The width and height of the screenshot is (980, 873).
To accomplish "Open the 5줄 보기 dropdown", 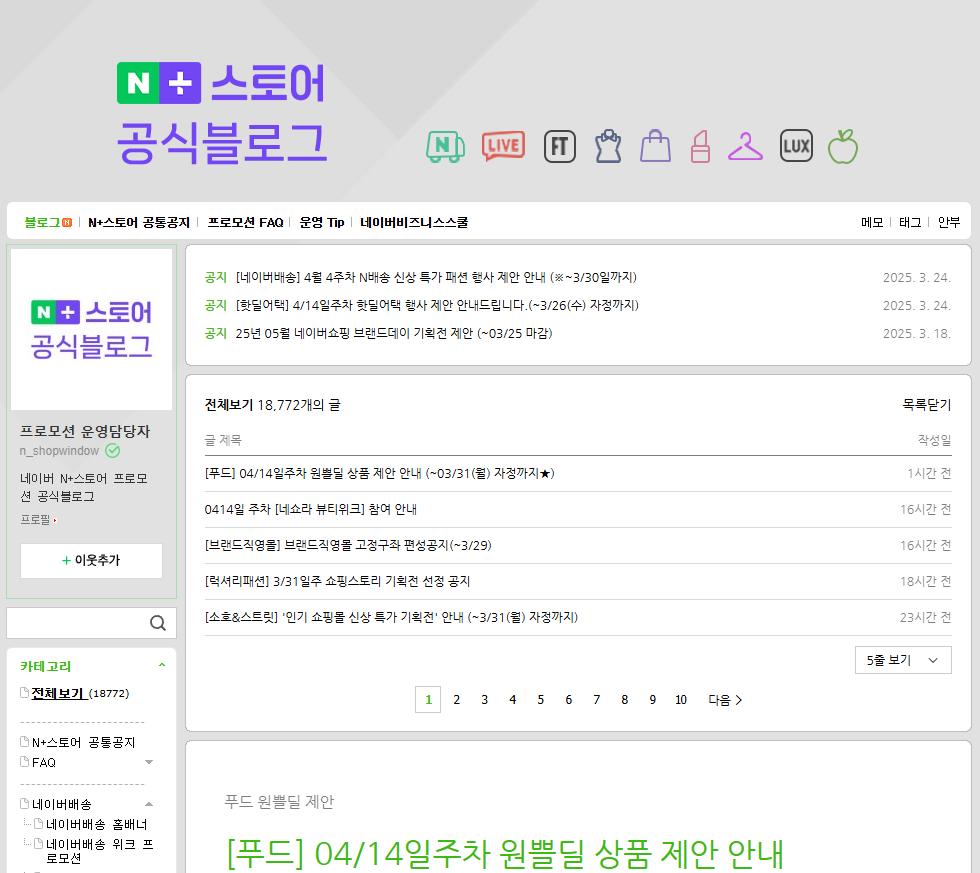I will (903, 660).
